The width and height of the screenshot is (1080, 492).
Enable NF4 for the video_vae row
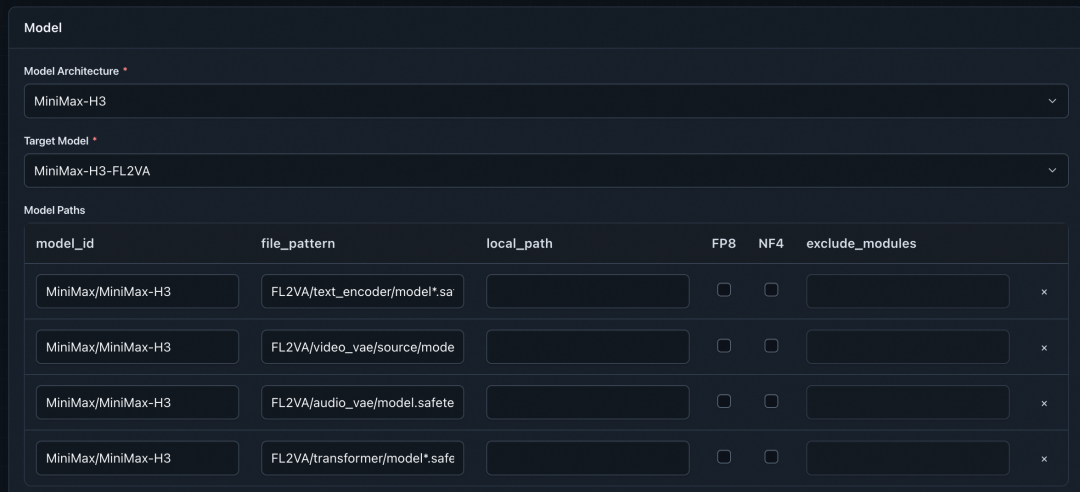(x=771, y=346)
